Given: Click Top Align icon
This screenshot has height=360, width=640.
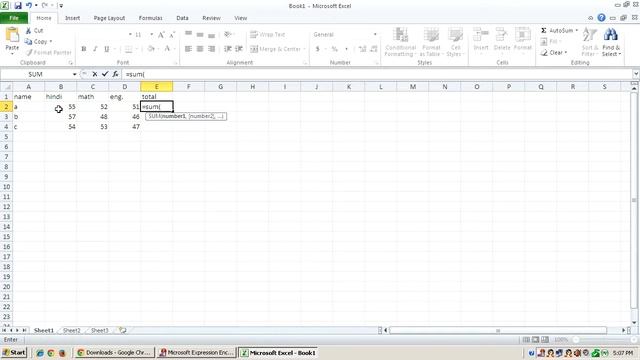Looking at the screenshot, I should click(x=188, y=34).
